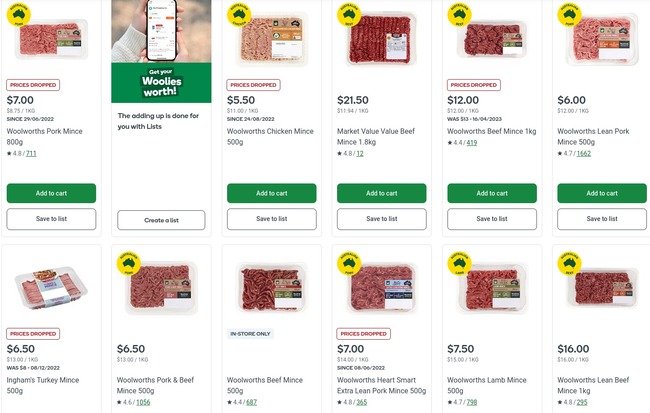Add Market Value Beef Mince 1.8kg to cart

(x=382, y=193)
